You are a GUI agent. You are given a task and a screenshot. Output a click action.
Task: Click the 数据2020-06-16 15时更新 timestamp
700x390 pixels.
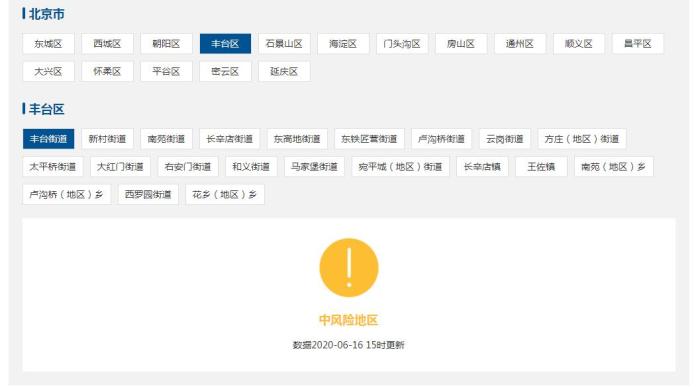point(349,345)
